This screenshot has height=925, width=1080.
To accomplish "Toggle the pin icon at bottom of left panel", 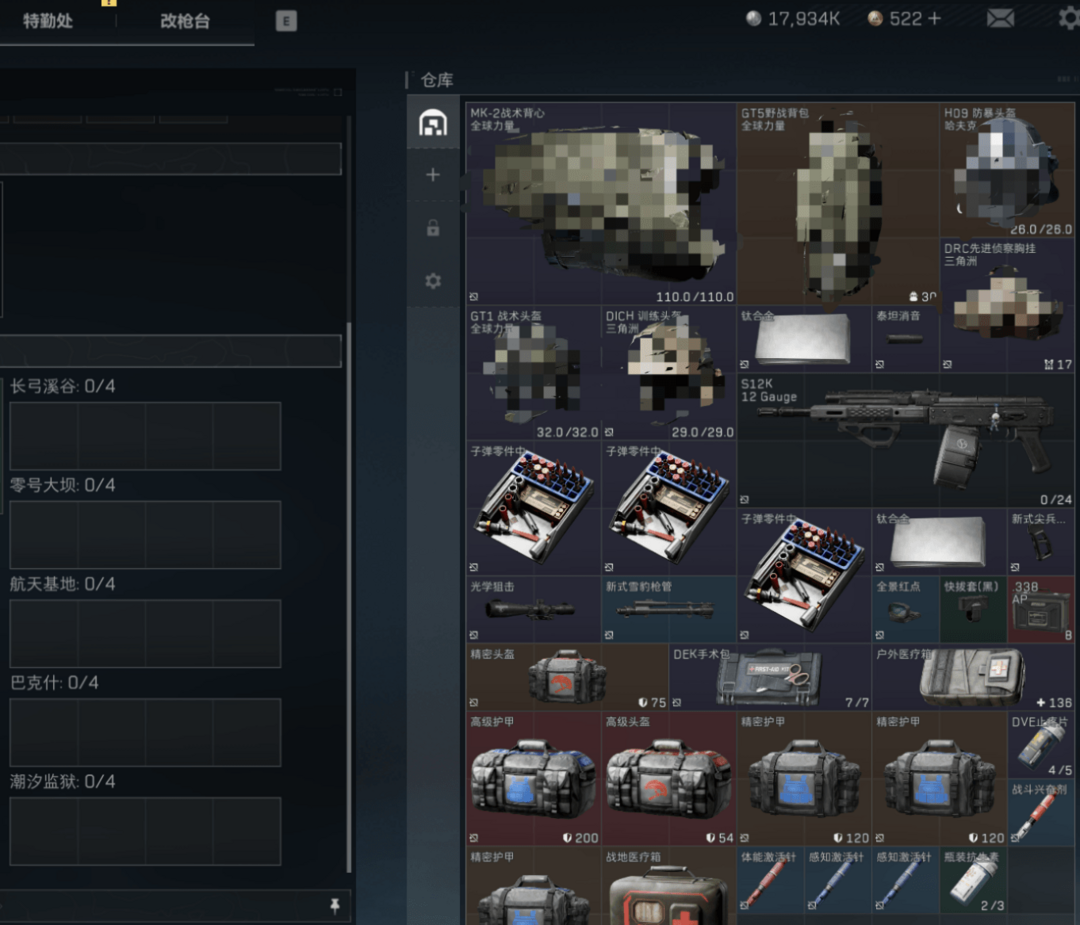I will point(335,906).
